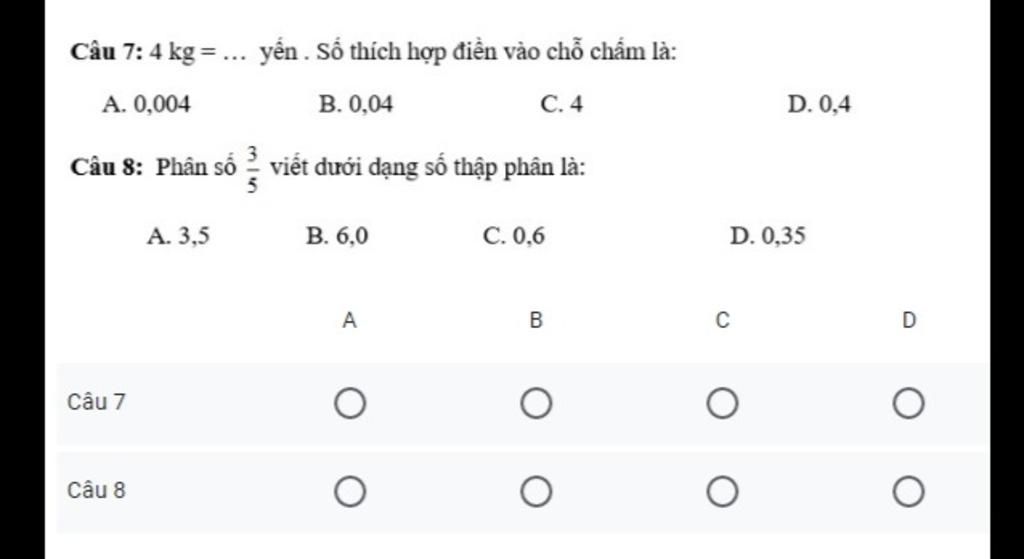Choose radio C in the Câu 7 row

(x=722, y=404)
